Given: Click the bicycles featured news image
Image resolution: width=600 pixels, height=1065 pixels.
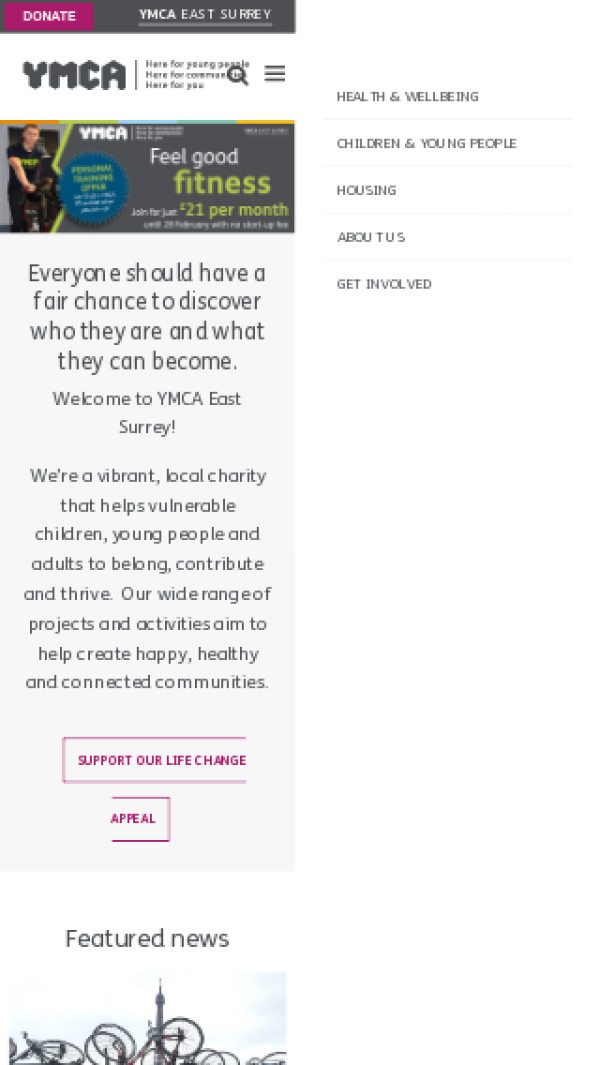Looking at the screenshot, I should [x=147, y=1018].
